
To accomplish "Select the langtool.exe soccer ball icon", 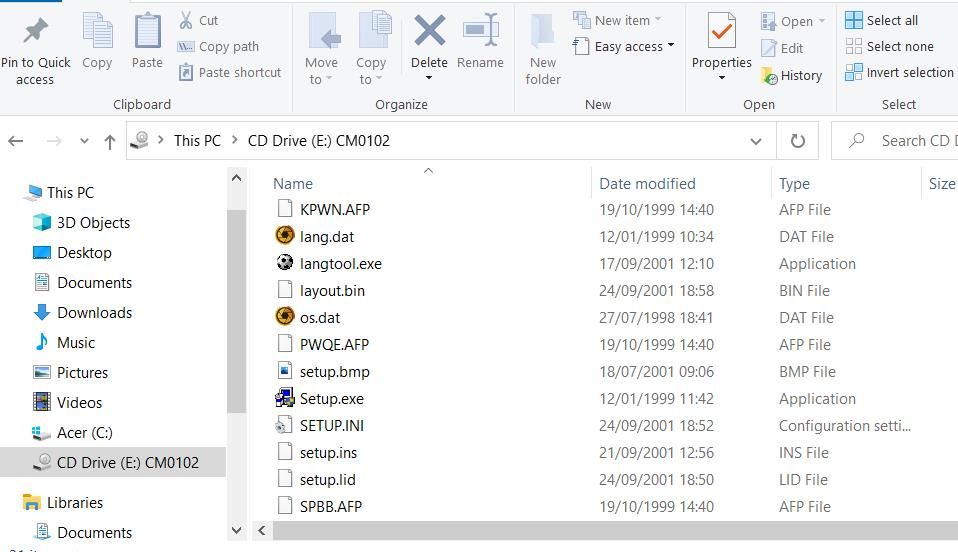I will [285, 262].
